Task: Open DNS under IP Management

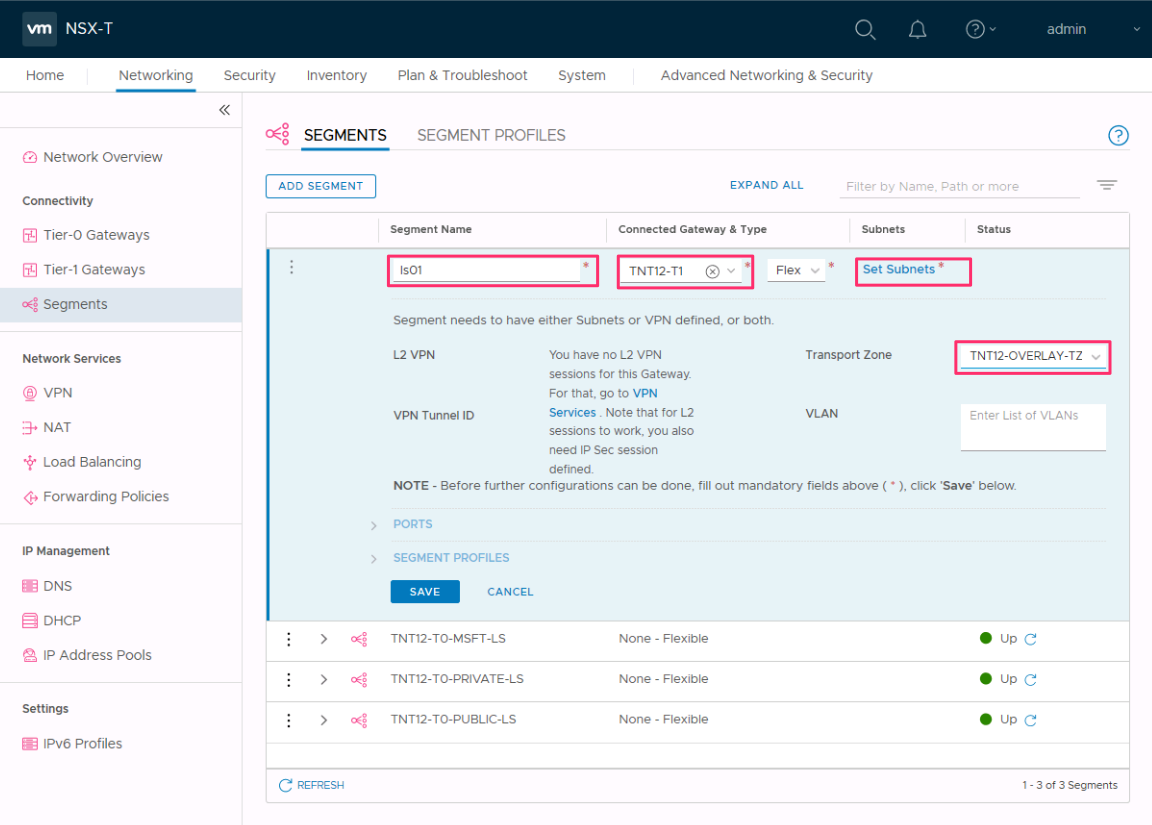Action: (x=27, y=585)
